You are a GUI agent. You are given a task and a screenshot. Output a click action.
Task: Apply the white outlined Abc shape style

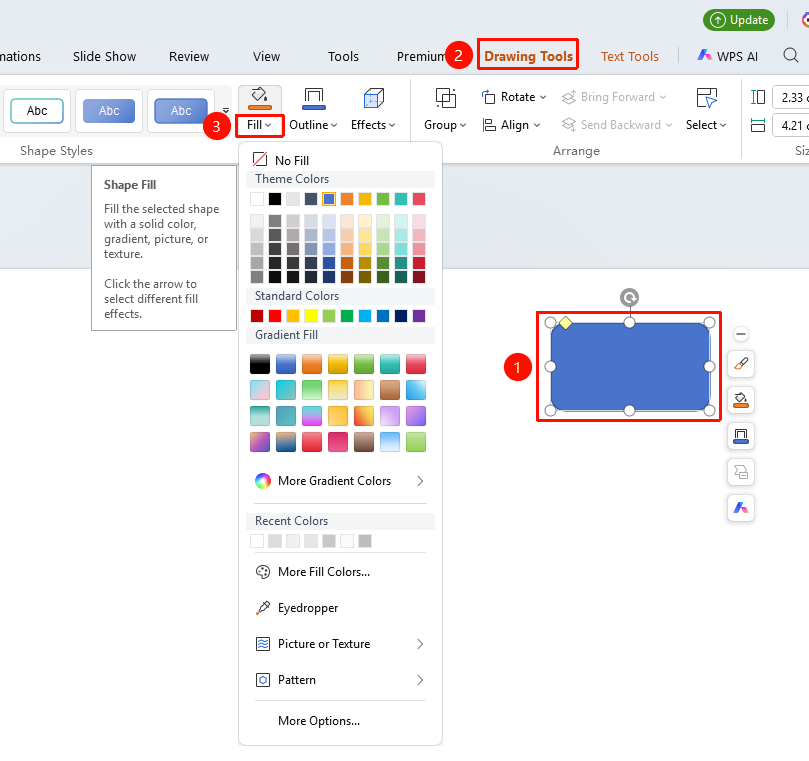[x=37, y=110]
